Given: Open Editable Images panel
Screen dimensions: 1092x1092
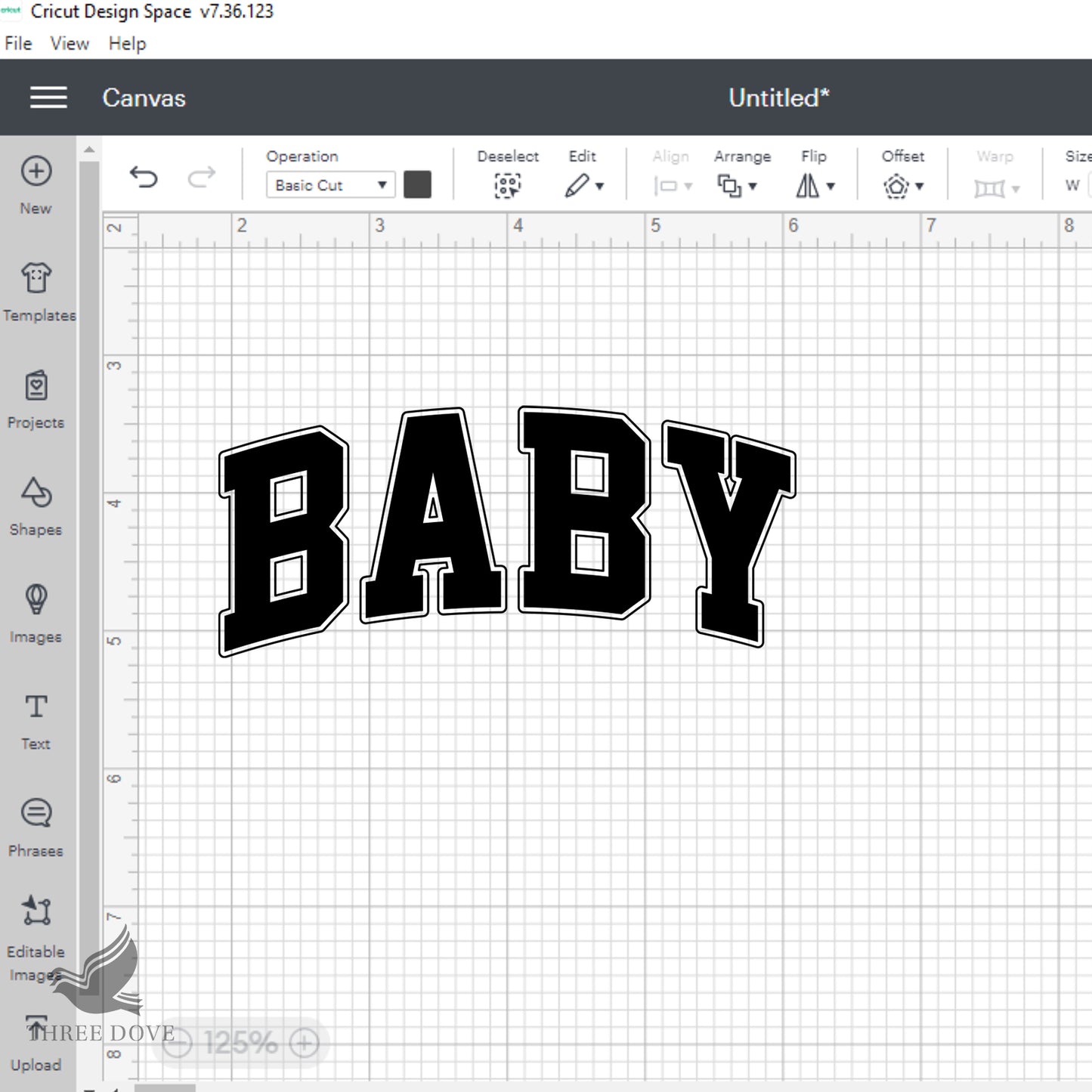Looking at the screenshot, I should 36,939.
